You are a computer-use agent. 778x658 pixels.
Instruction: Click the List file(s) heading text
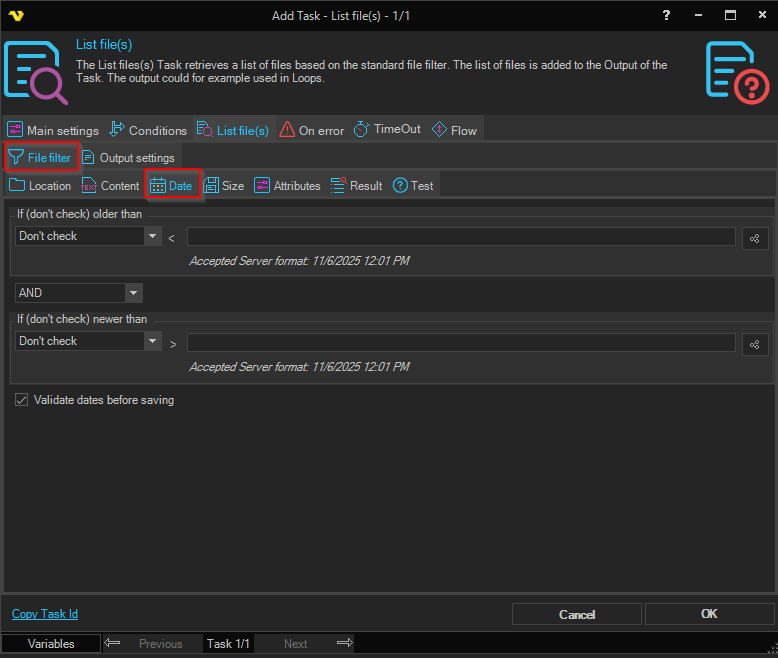click(x=104, y=45)
